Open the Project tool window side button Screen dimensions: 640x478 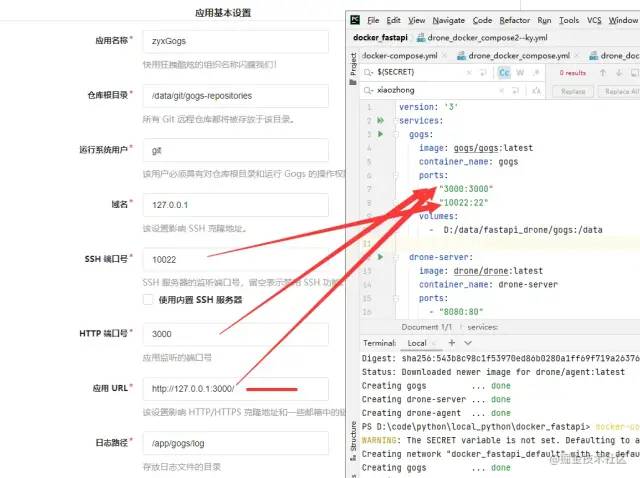(353, 69)
